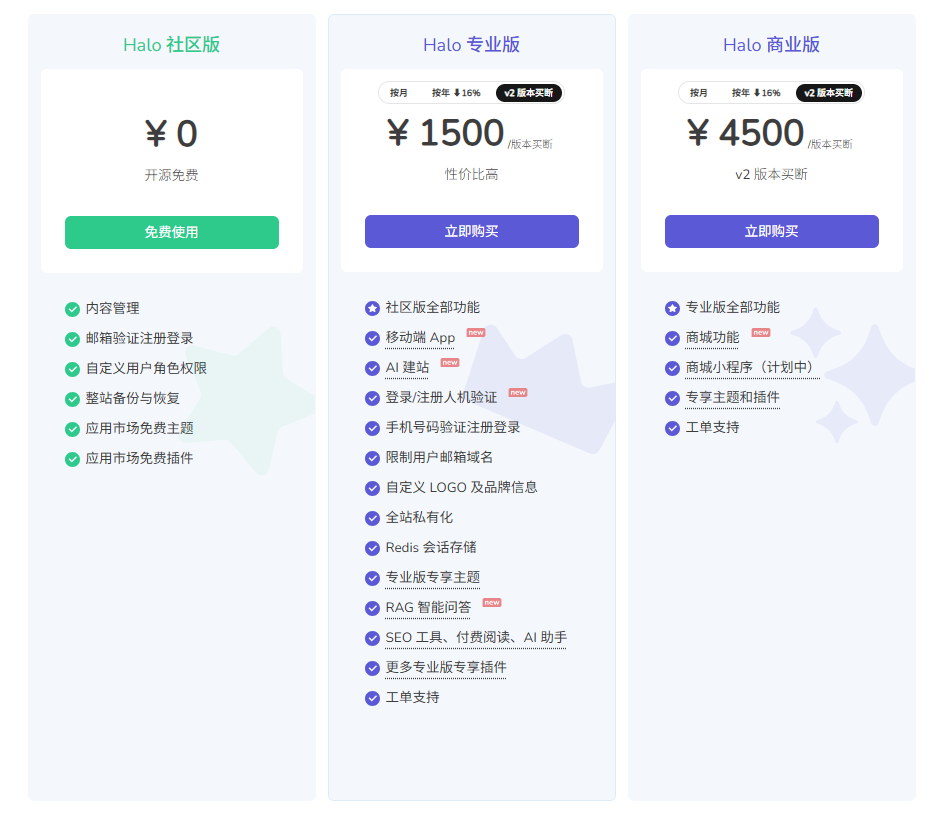The height and width of the screenshot is (829, 951).
Task: Click the "new" badge beside RAG 智能问答
Action: 492,603
